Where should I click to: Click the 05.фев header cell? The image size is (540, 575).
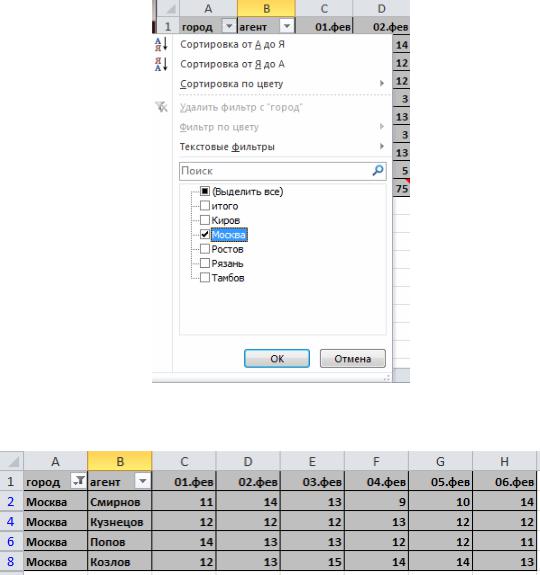point(440,481)
